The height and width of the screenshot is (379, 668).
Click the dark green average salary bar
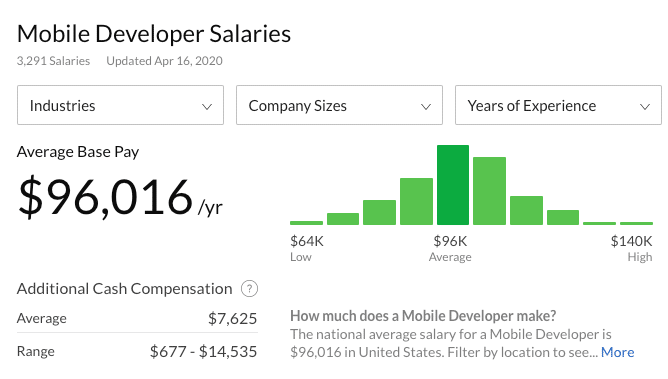453,185
